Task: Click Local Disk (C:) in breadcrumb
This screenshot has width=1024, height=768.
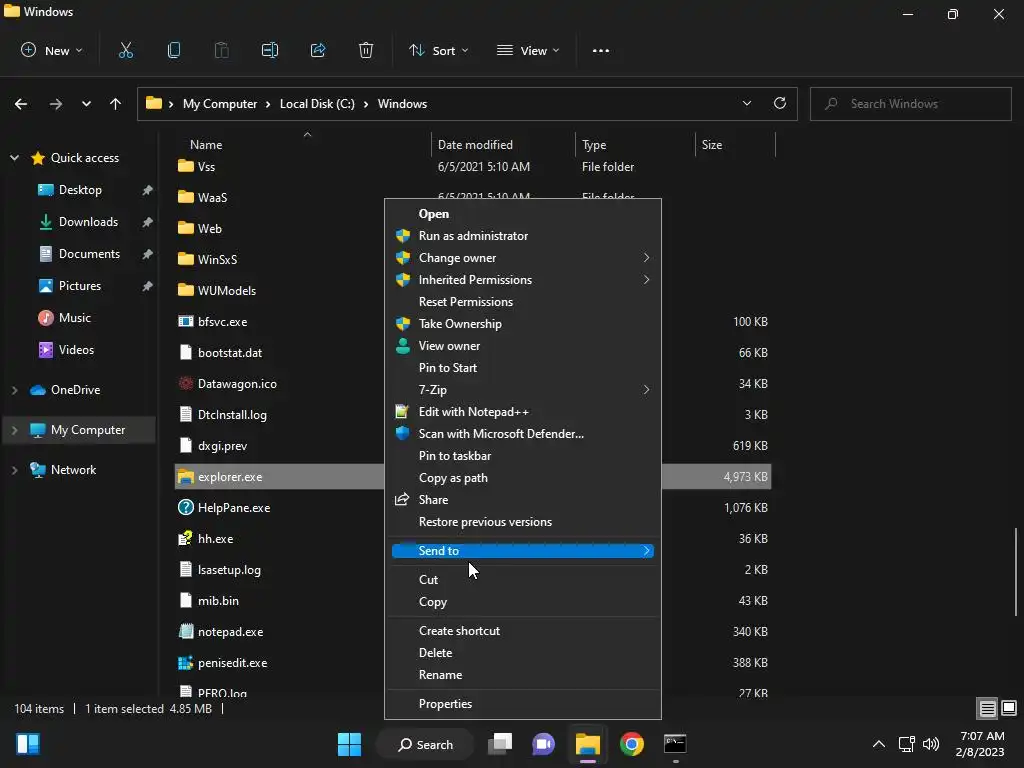Action: click(x=317, y=104)
